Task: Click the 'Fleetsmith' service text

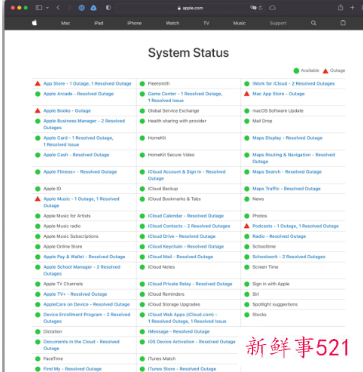Action: click(159, 84)
